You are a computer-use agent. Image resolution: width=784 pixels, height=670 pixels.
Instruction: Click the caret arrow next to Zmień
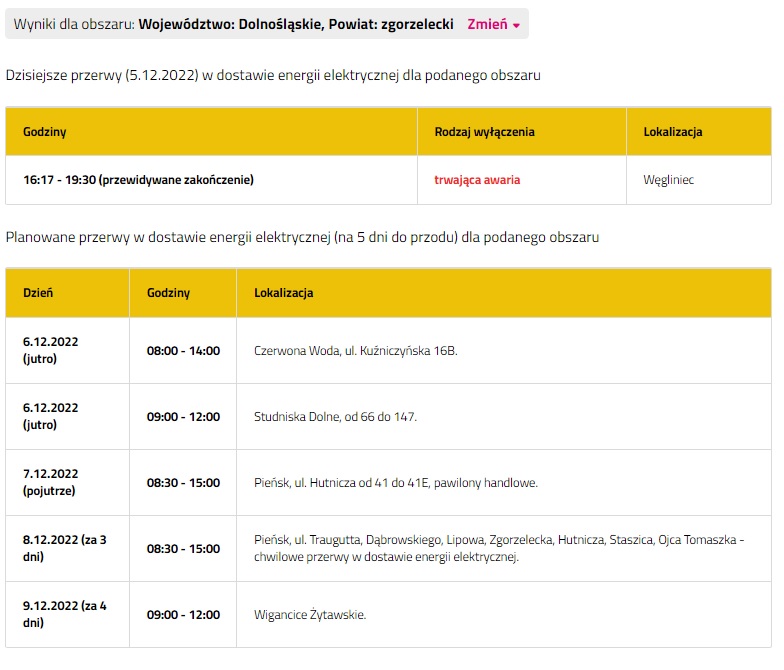point(516,25)
